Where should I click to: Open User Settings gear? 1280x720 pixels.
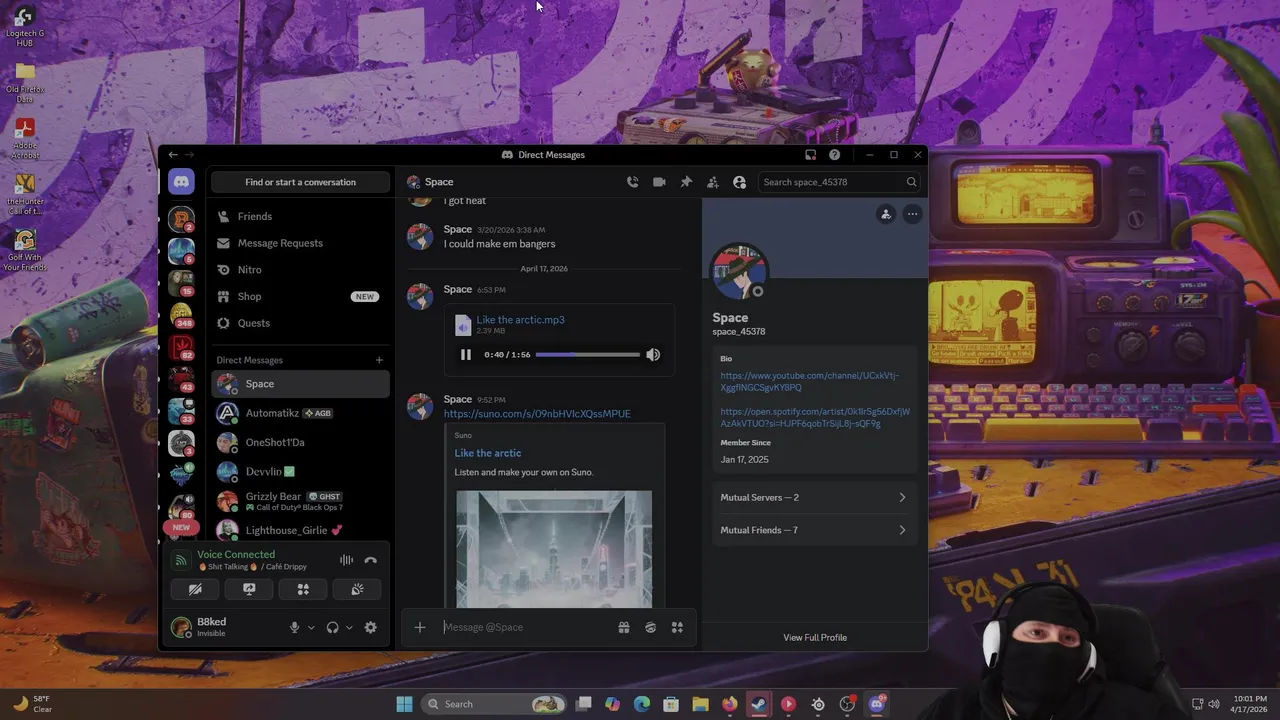(371, 628)
